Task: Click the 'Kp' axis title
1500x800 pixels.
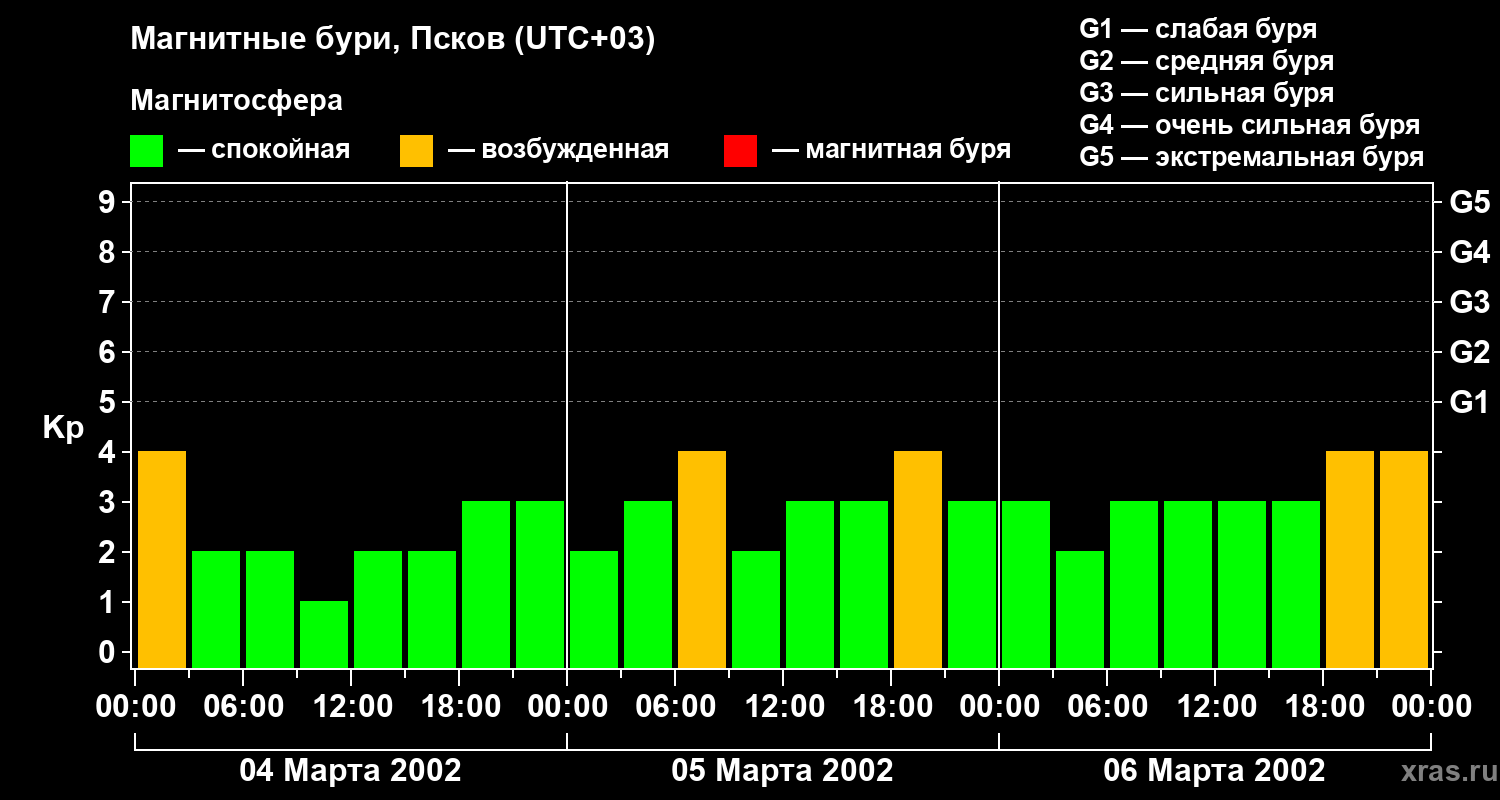Action: 63,428
